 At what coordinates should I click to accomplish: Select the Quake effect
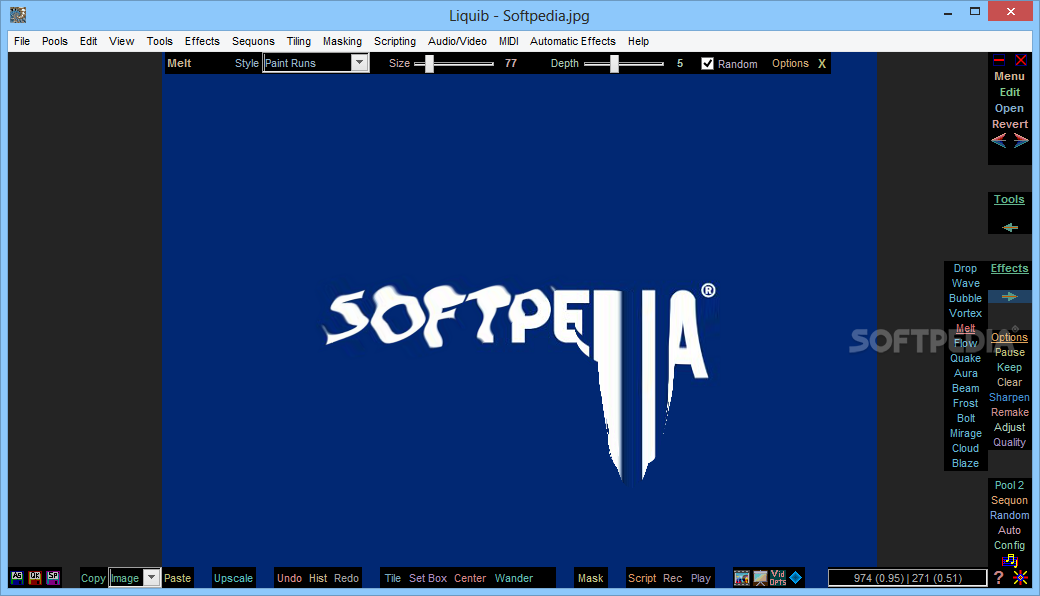point(965,358)
